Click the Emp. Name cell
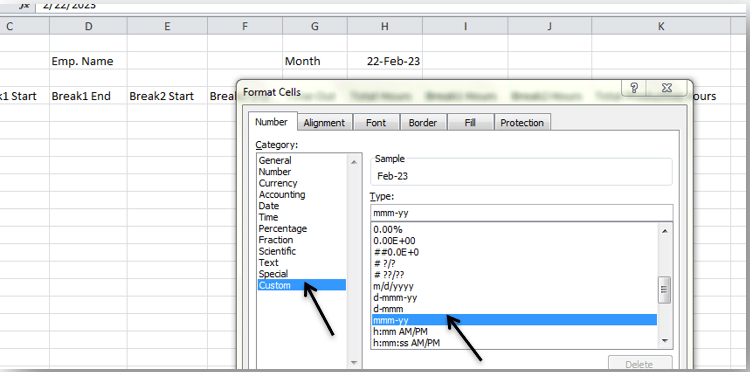The image size is (750, 372). pyautogui.click(x=88, y=61)
